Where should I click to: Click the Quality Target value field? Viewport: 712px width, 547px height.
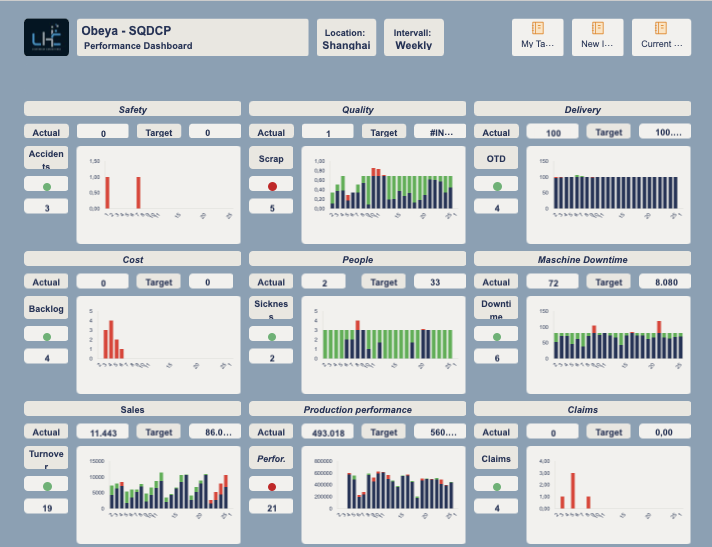coord(440,132)
